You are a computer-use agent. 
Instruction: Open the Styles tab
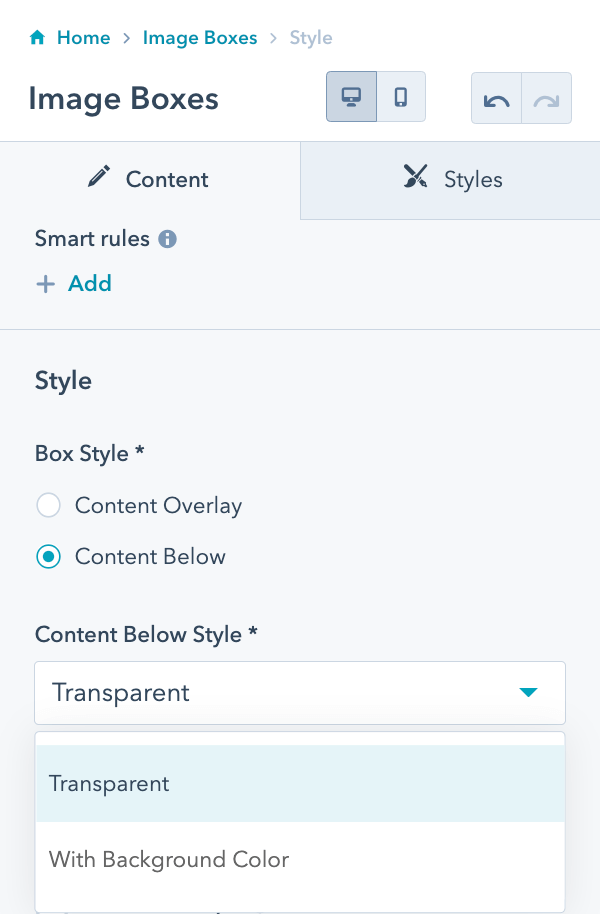(451, 180)
